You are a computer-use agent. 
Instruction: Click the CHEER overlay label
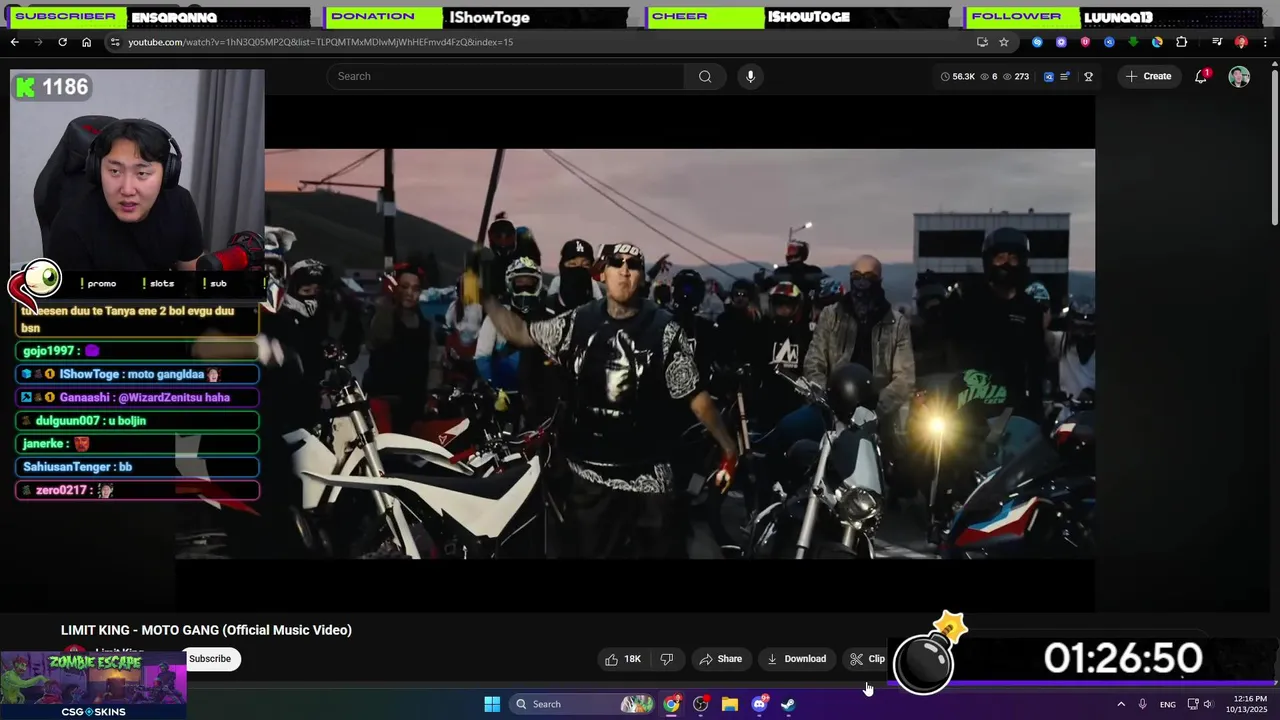[x=680, y=16]
